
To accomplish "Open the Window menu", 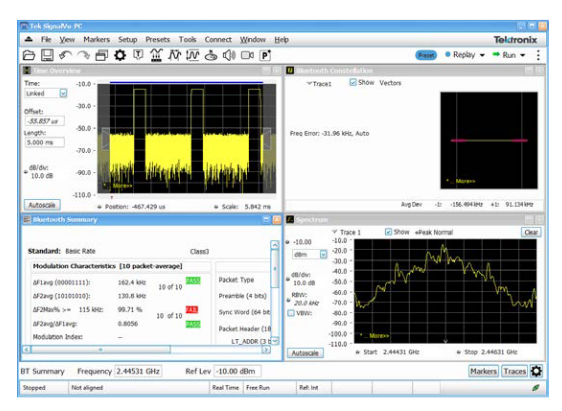I will (253, 39).
